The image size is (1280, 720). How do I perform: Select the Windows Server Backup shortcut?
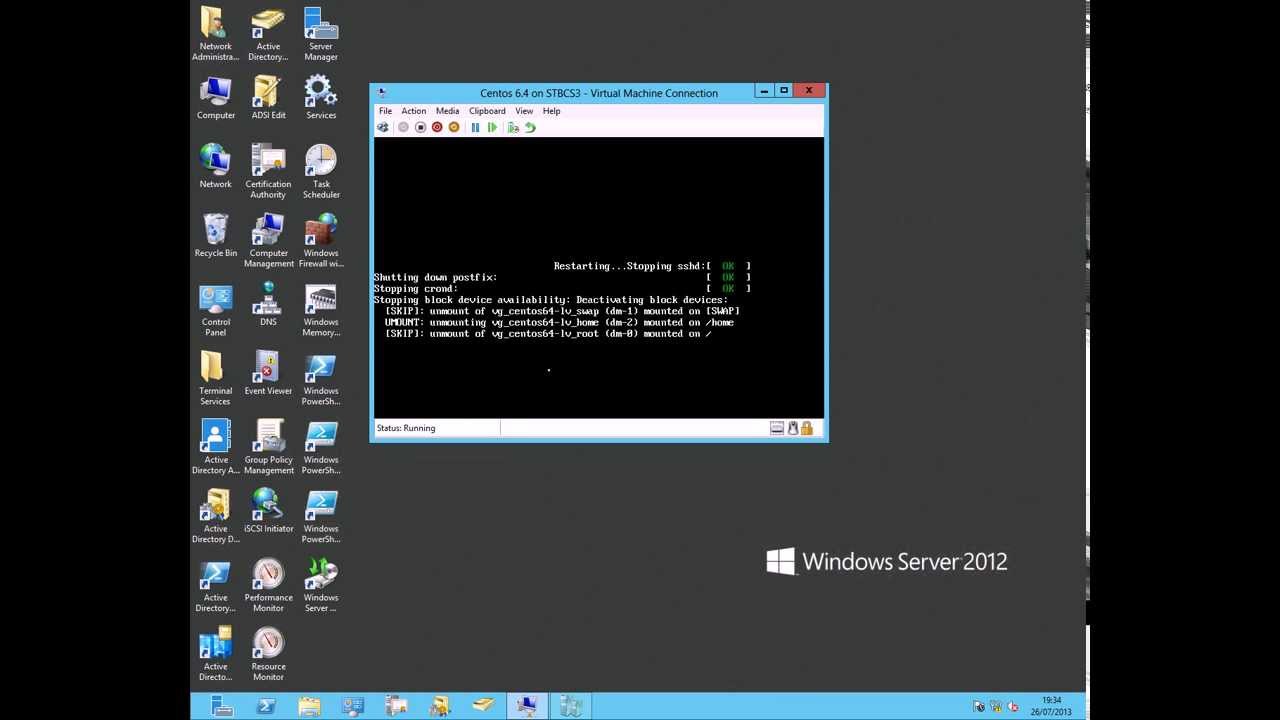point(321,585)
